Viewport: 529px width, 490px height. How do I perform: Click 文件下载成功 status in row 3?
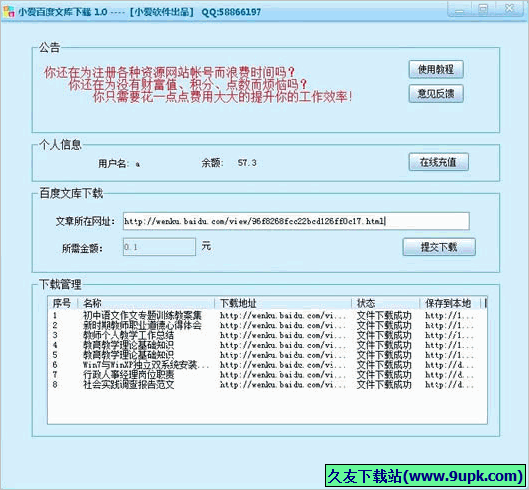tap(384, 335)
